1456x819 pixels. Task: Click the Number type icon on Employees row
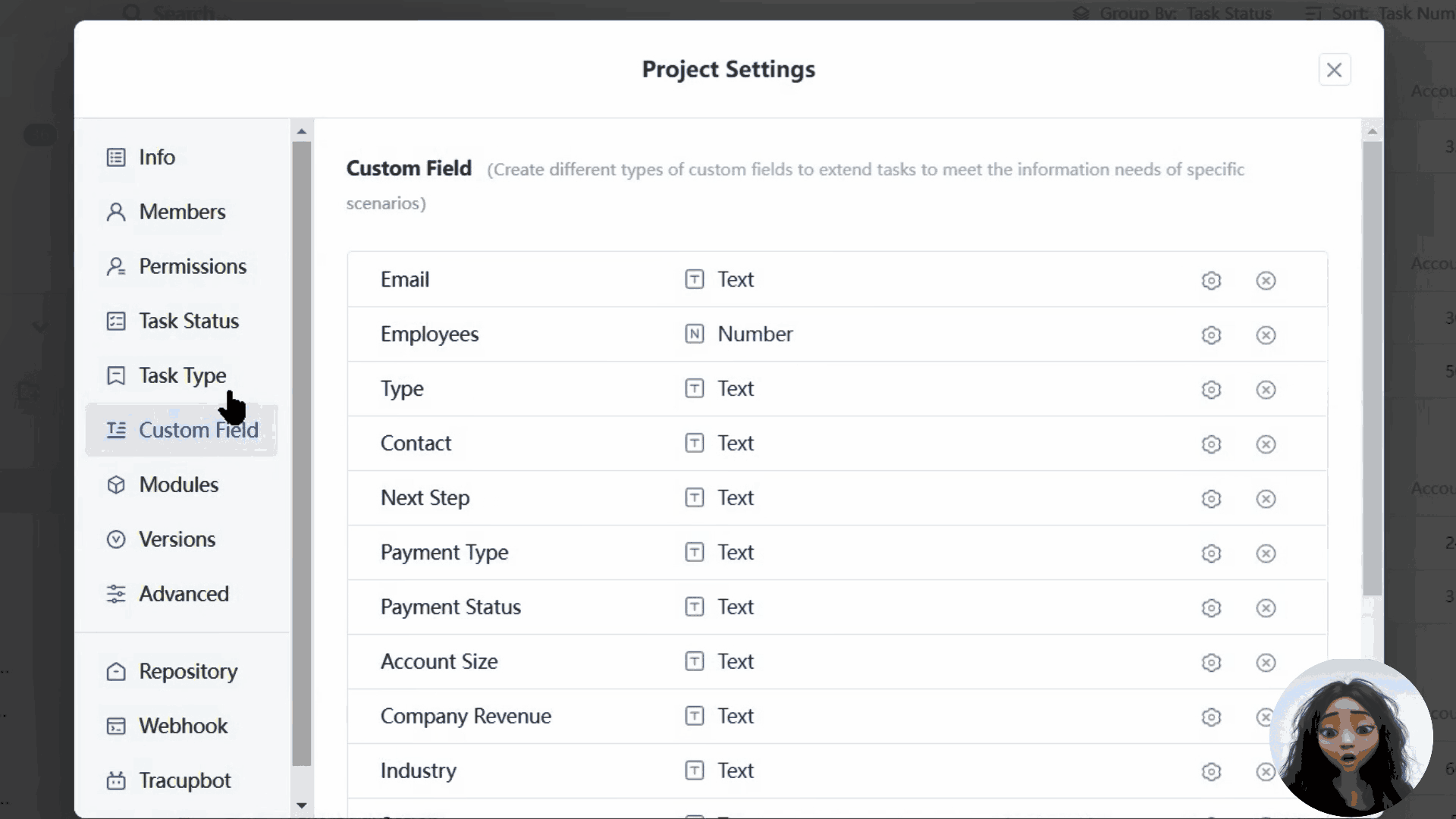click(695, 334)
